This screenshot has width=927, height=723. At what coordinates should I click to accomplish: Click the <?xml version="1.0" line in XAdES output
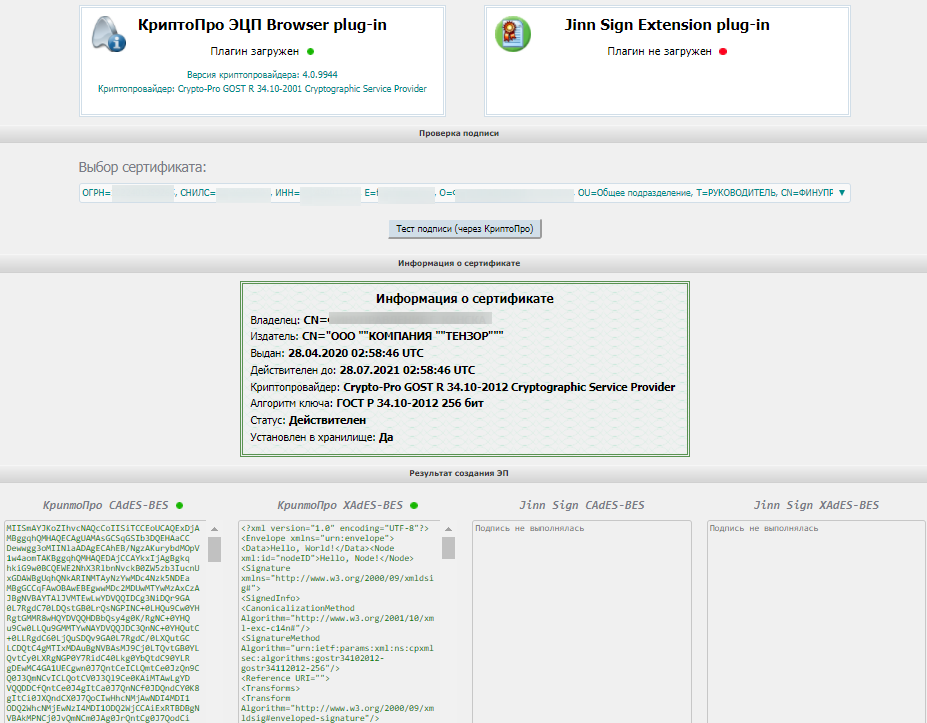[x=335, y=529]
